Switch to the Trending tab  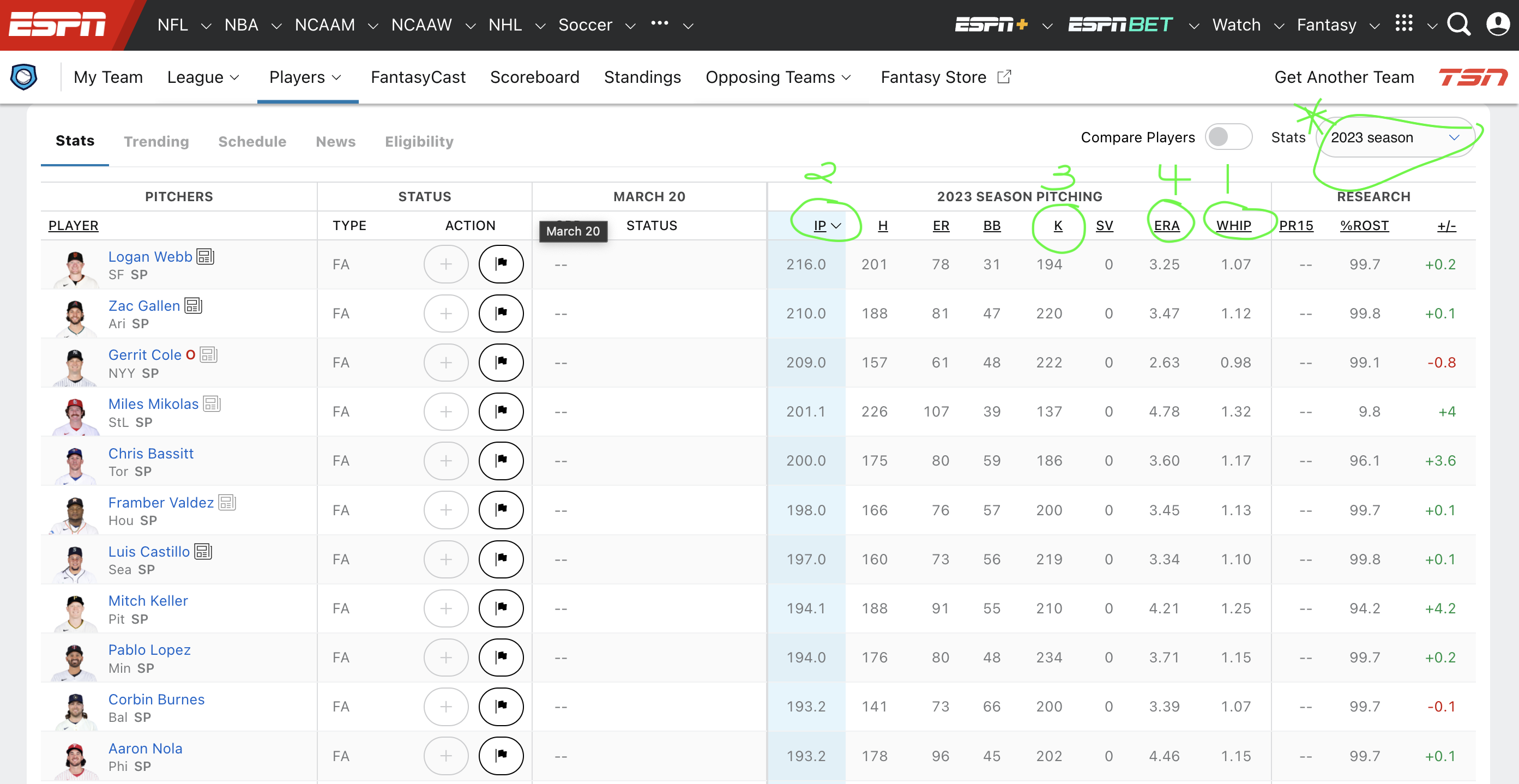[x=156, y=141]
